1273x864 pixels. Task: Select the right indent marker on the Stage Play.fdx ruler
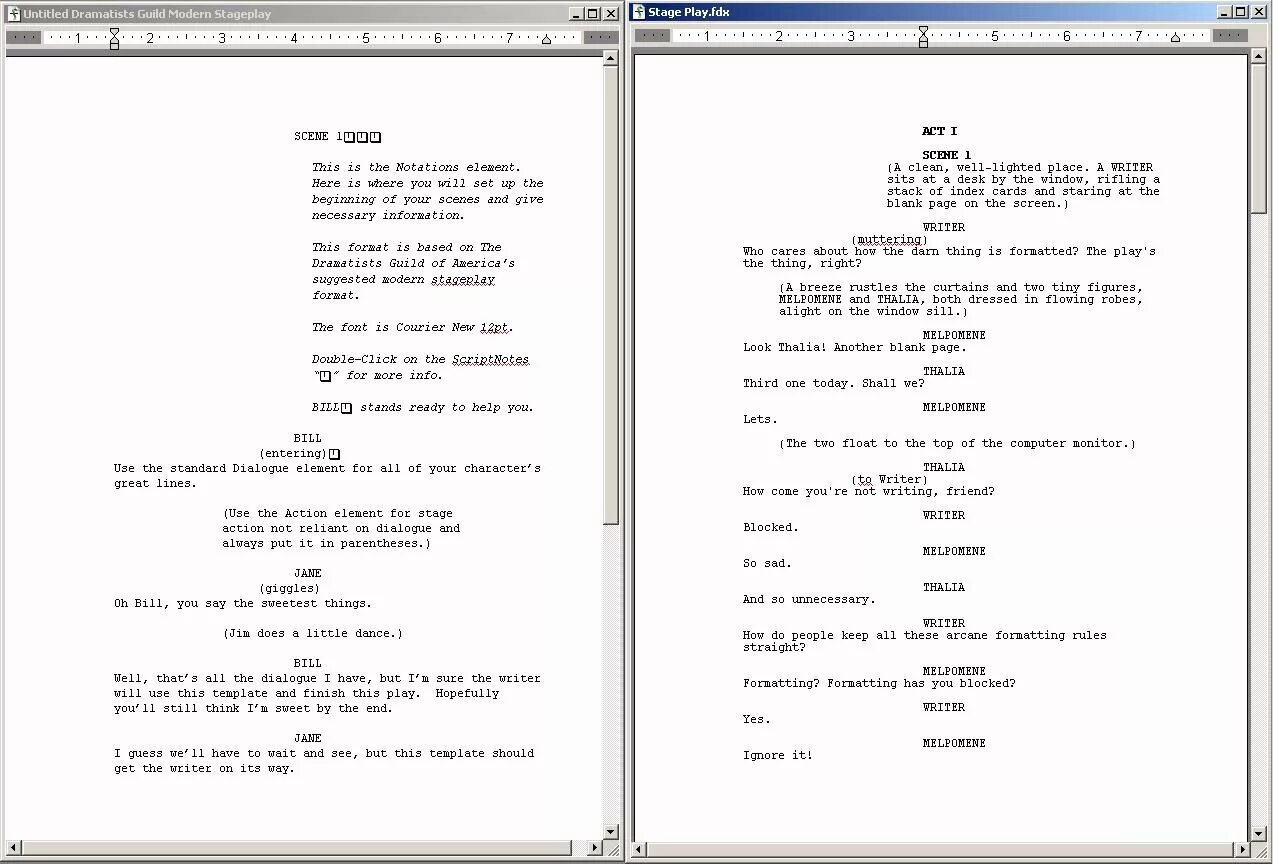1175,37
